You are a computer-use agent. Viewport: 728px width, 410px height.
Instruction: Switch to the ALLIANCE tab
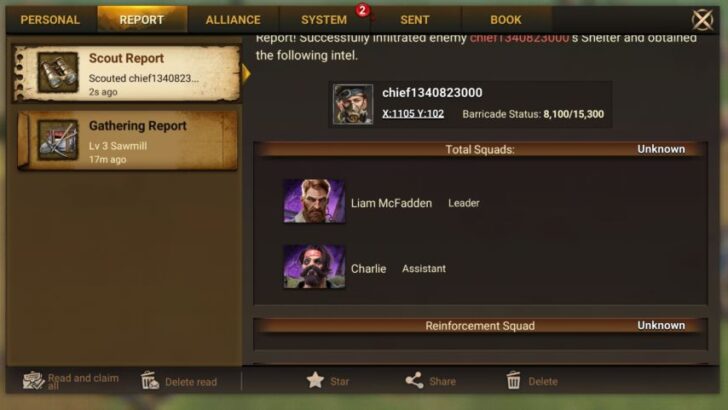(x=233, y=20)
